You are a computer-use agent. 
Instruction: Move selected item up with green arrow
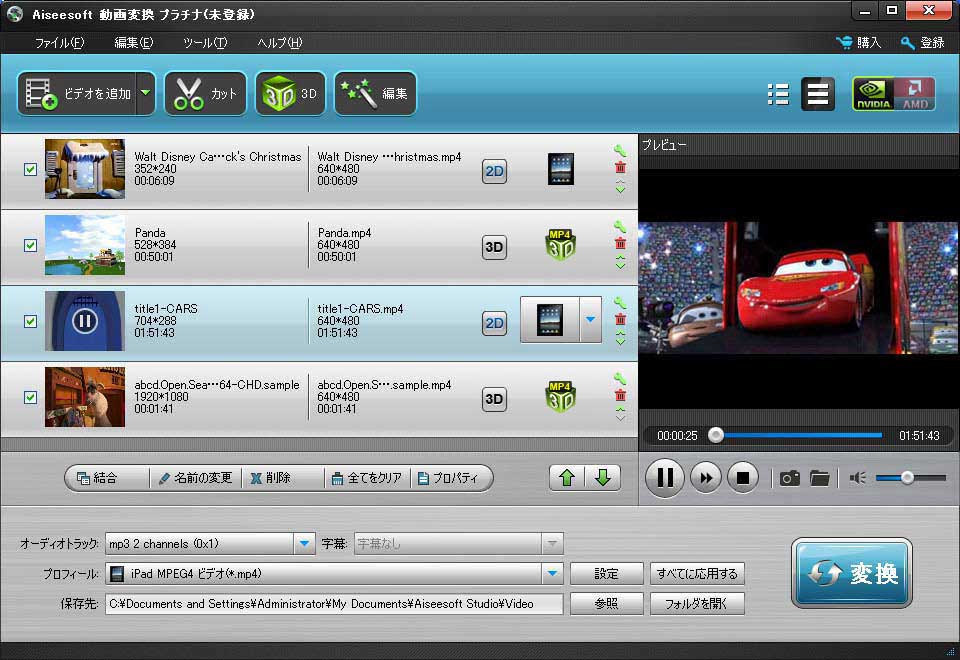[567, 478]
